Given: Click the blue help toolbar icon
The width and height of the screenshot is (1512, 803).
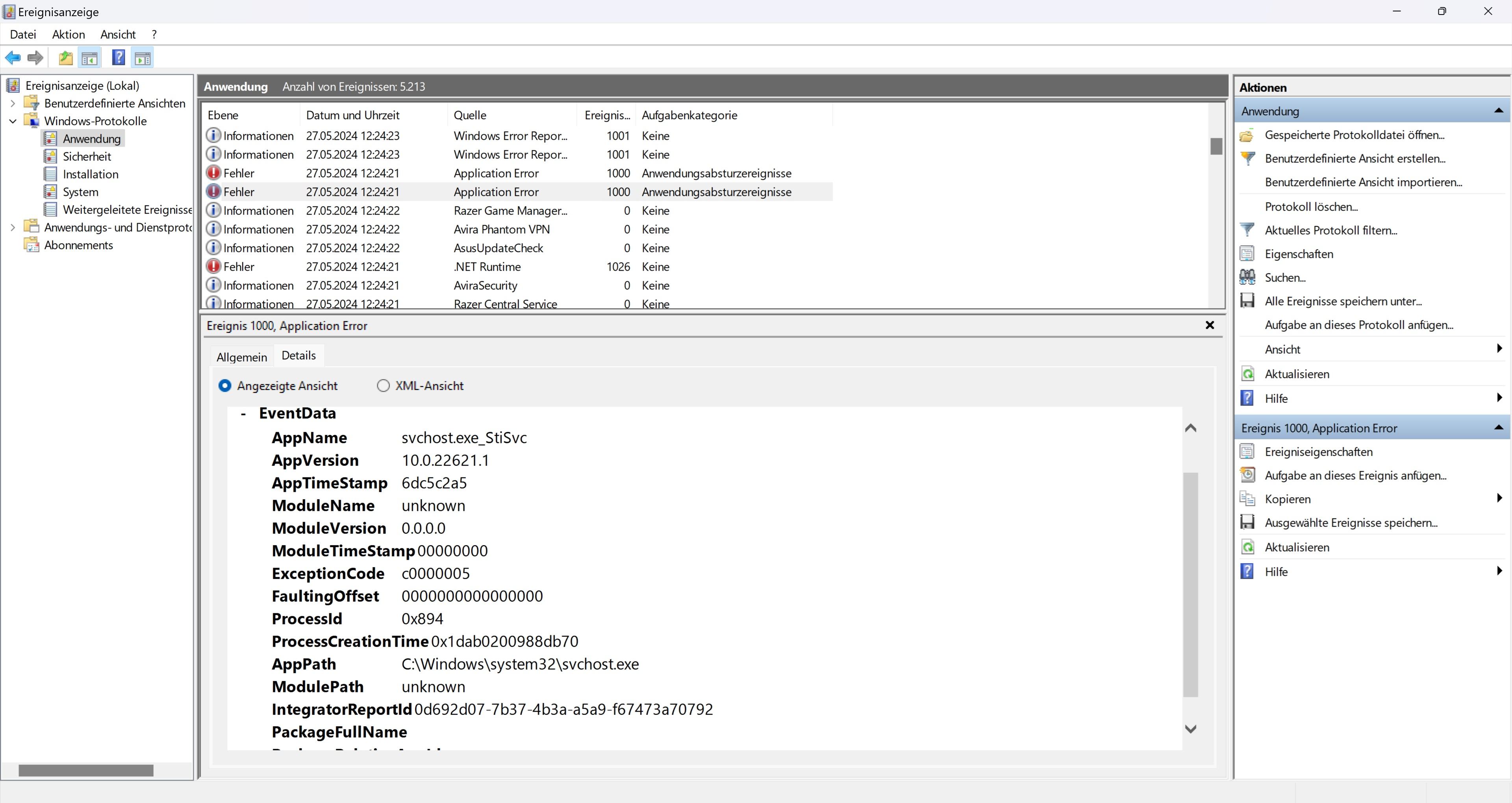Looking at the screenshot, I should pyautogui.click(x=118, y=57).
